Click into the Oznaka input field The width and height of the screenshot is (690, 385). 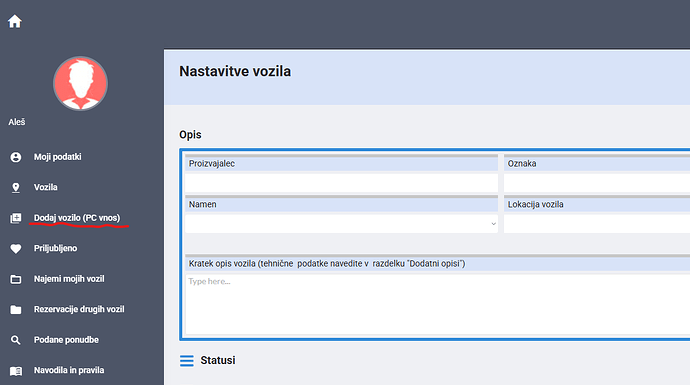(597, 183)
